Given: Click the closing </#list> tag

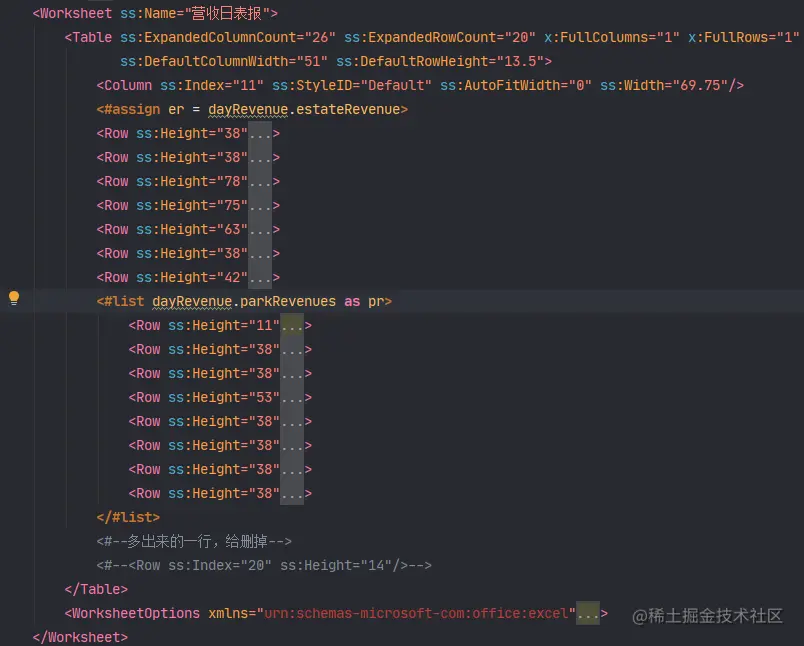Looking at the screenshot, I should coord(128,517).
